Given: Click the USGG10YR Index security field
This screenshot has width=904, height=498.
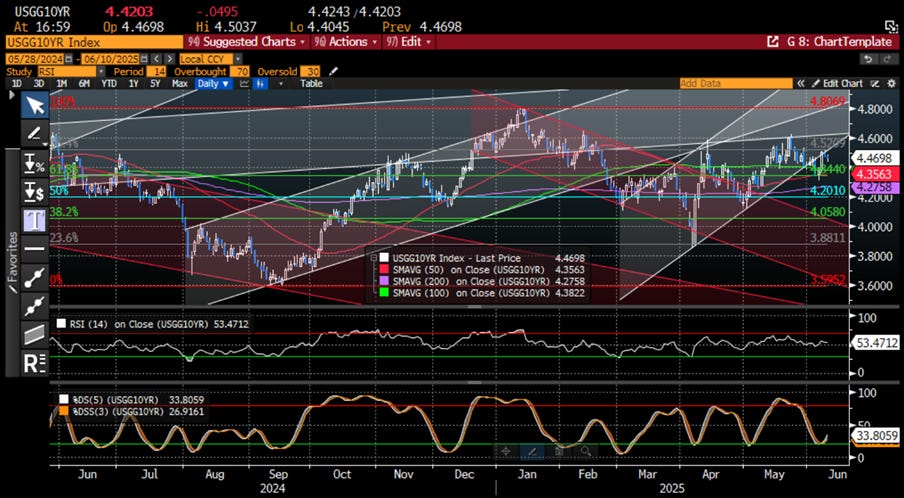Looking at the screenshot, I should click(93, 42).
